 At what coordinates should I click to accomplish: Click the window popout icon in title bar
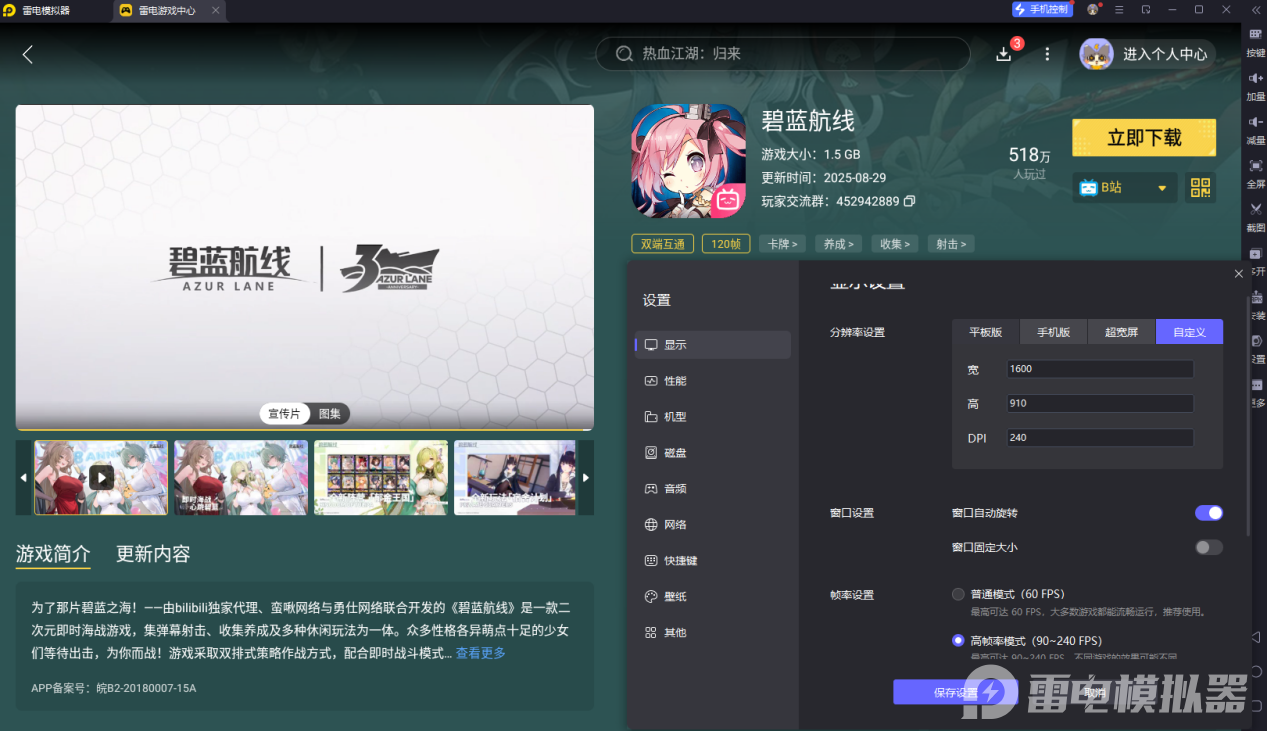pyautogui.click(x=1146, y=10)
